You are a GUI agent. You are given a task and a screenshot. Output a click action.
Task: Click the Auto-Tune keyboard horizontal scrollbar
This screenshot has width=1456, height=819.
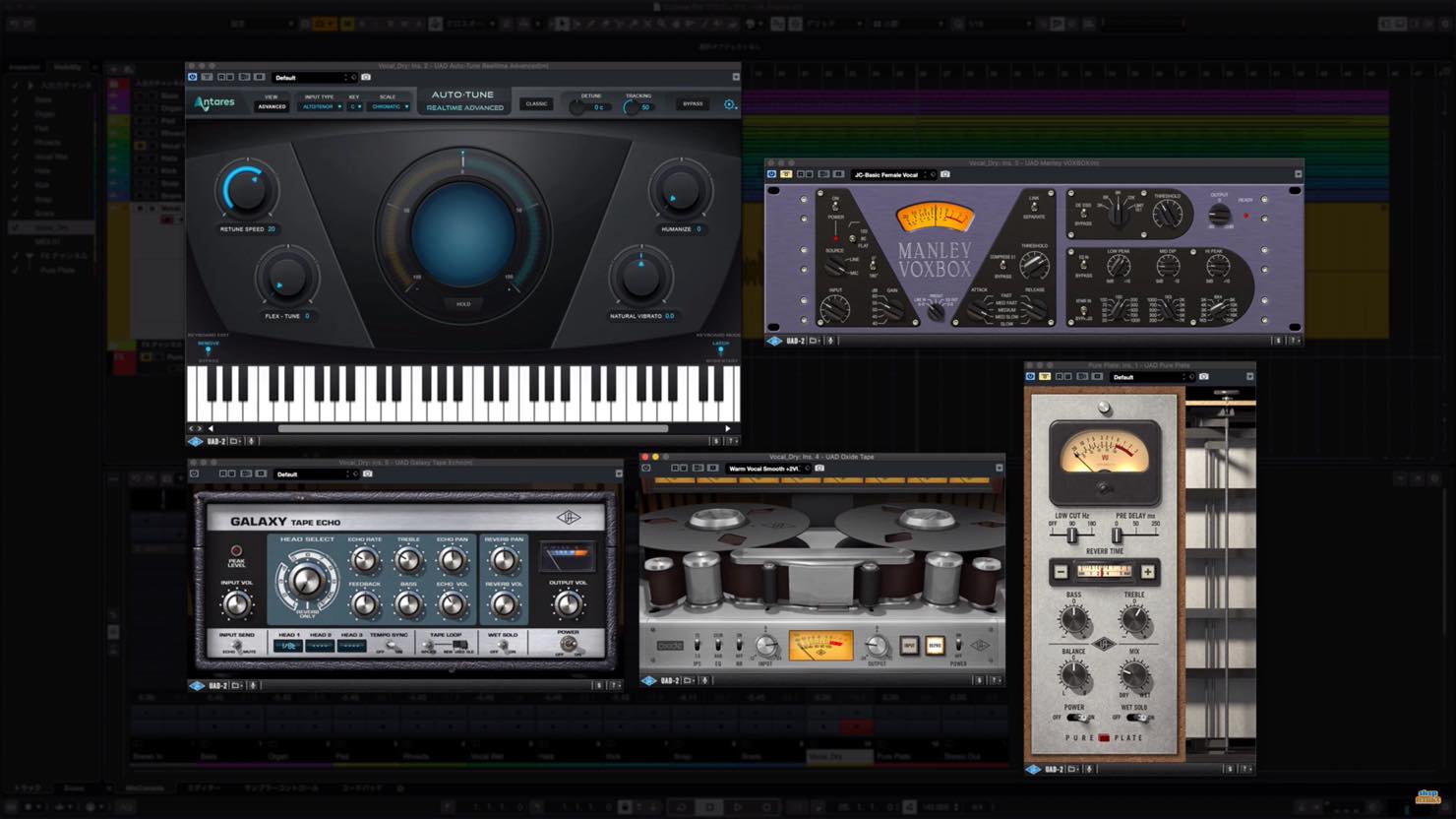coord(472,428)
